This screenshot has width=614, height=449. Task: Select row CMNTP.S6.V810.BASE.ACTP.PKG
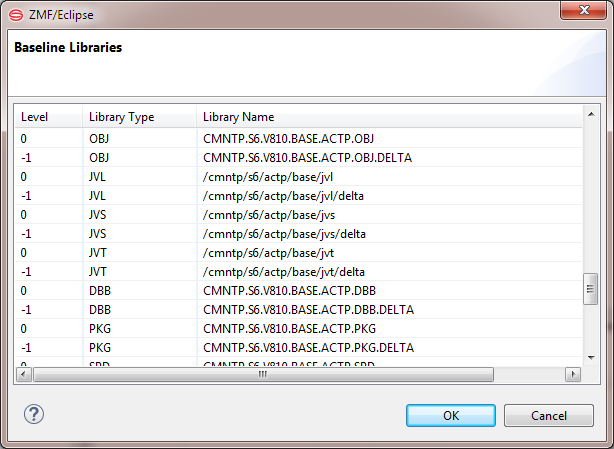(x=298, y=329)
